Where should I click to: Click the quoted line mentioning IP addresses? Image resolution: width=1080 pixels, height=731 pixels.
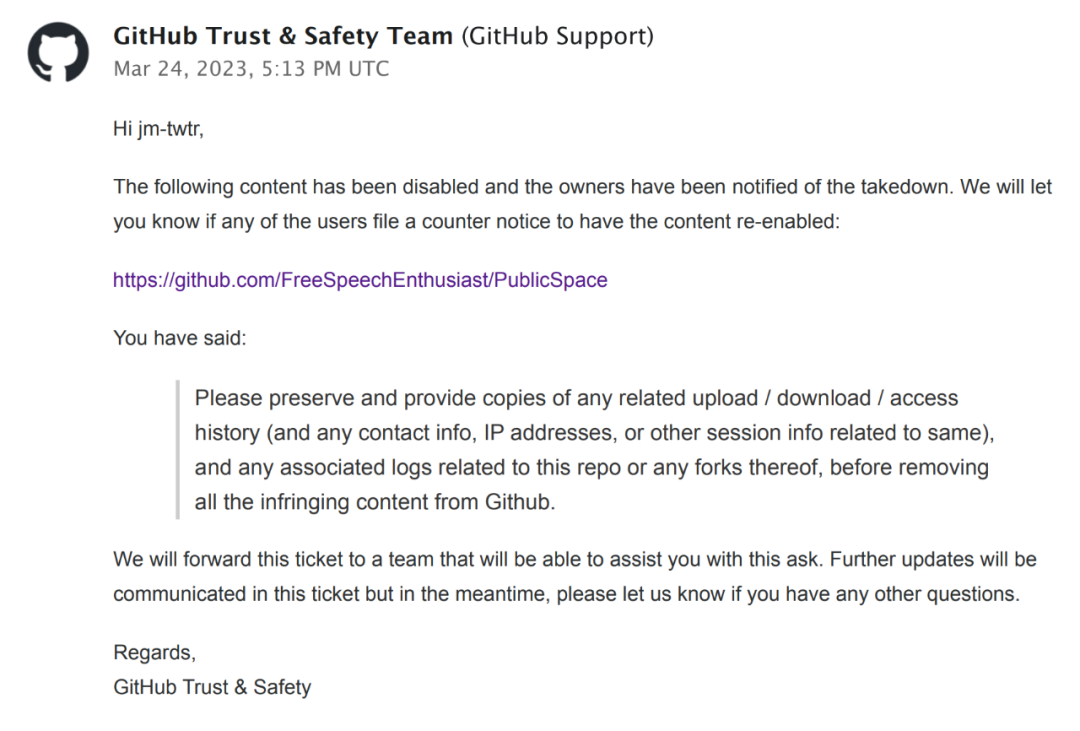594,433
